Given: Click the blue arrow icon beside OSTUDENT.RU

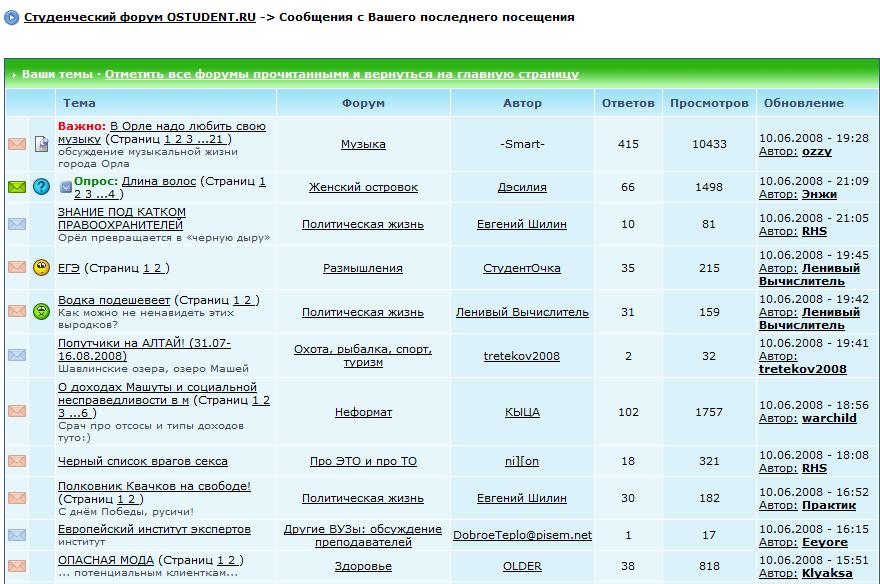Looking at the screenshot, I should point(11,17).
